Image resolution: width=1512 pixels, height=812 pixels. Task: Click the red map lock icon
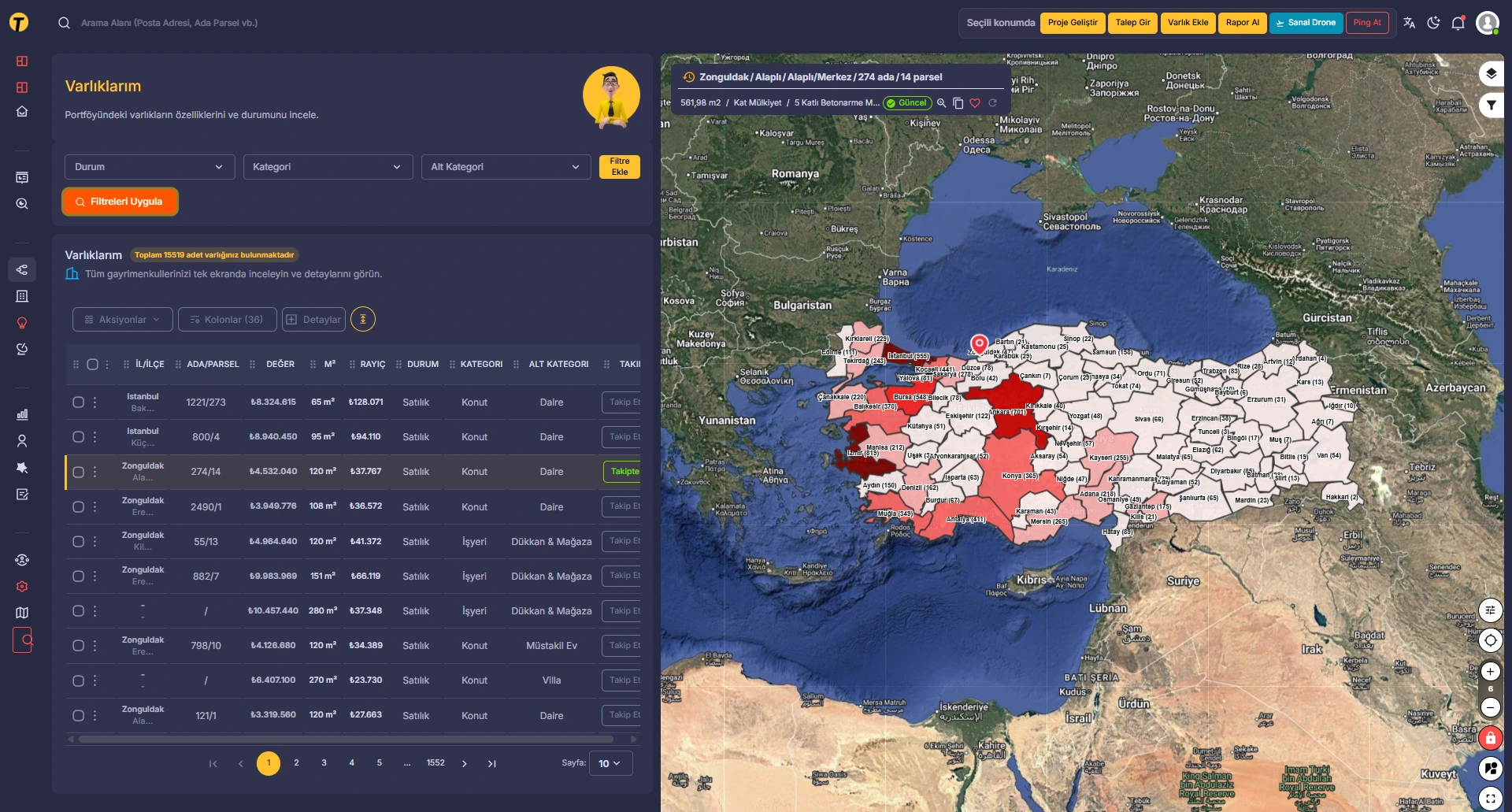(1490, 738)
